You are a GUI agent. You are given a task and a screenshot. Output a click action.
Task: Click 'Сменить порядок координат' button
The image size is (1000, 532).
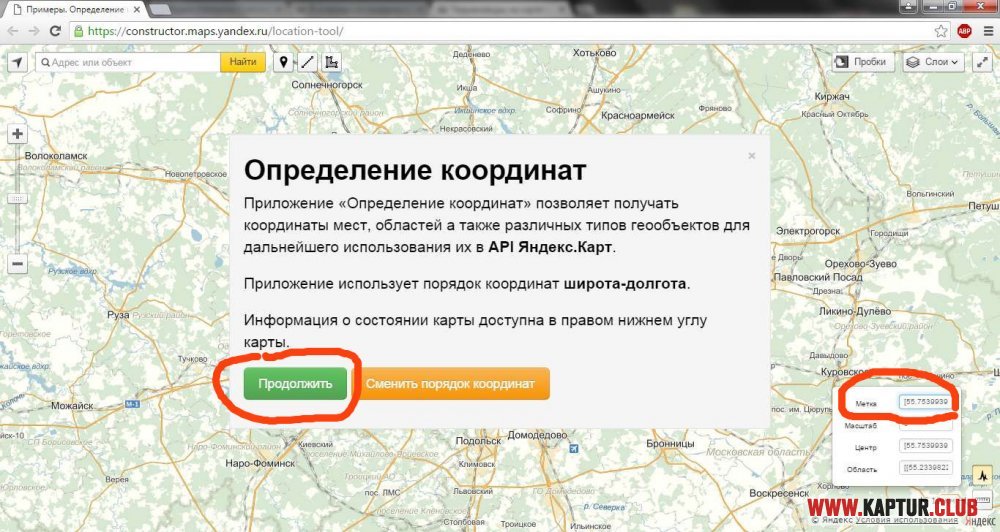[x=450, y=383]
